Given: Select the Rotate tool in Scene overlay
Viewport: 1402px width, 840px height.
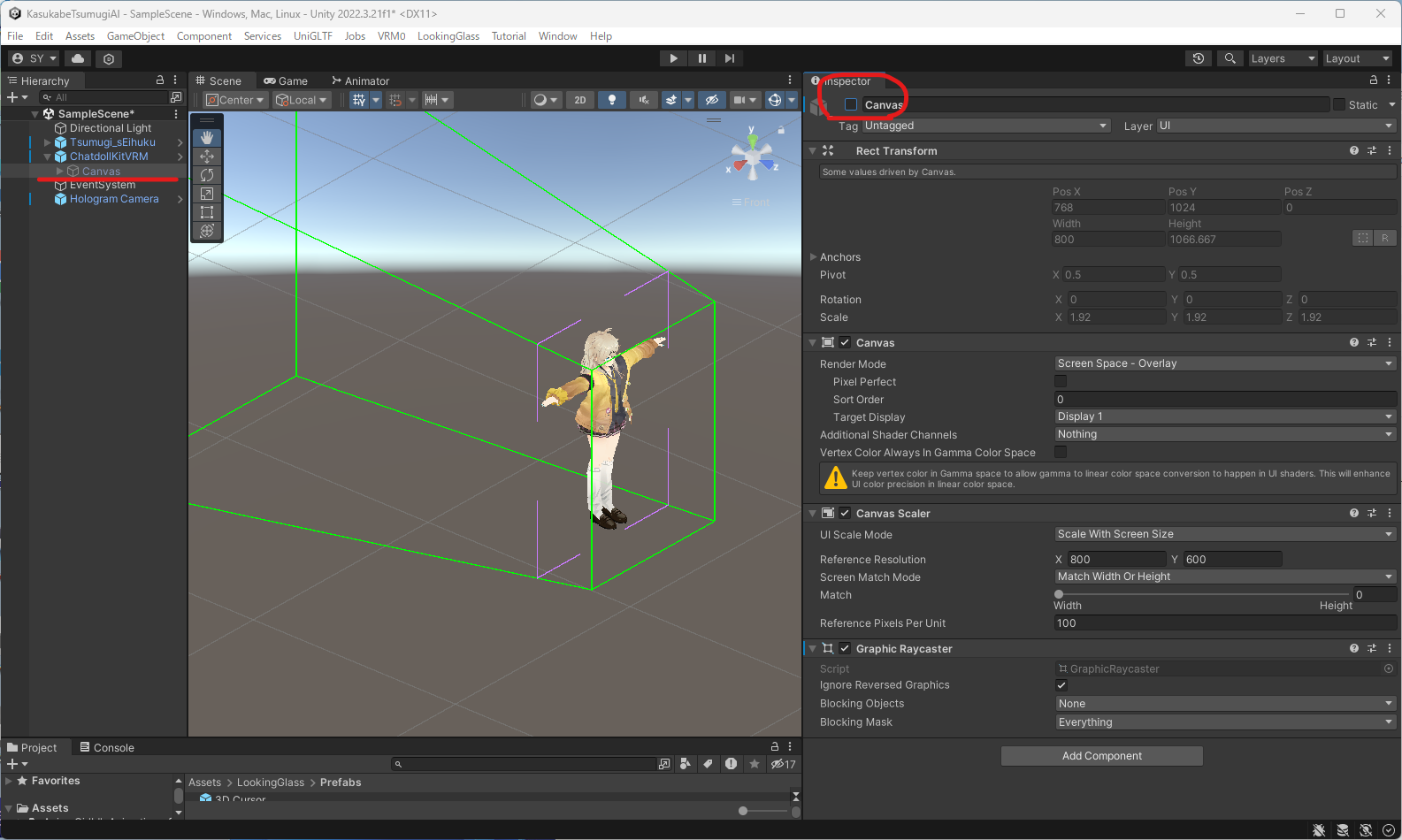Looking at the screenshot, I should tap(207, 174).
